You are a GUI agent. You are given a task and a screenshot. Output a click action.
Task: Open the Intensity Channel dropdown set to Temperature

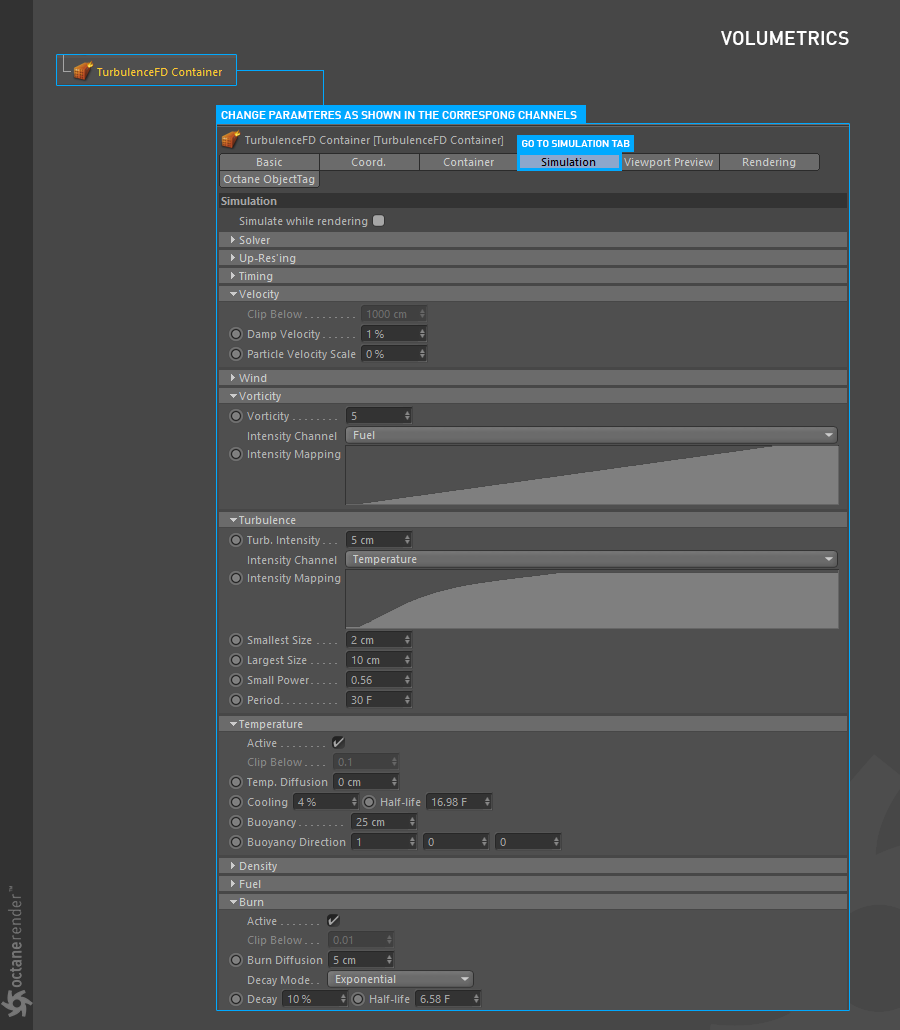tap(592, 559)
